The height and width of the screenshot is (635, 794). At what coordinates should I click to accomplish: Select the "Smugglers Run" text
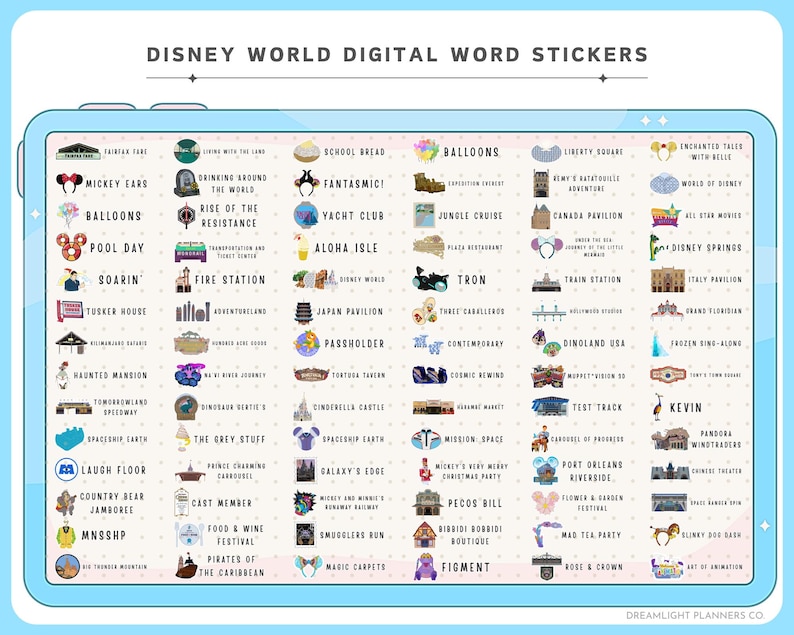[352, 535]
